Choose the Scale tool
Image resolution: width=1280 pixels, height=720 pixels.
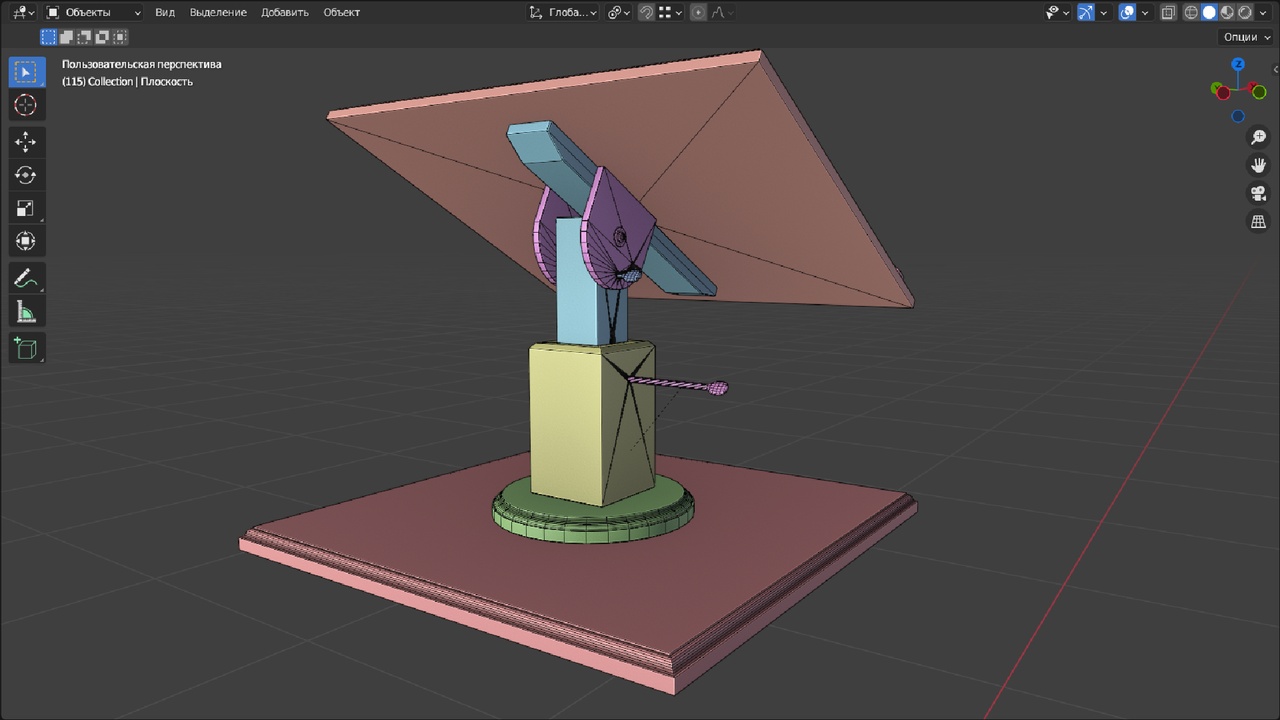click(x=25, y=208)
